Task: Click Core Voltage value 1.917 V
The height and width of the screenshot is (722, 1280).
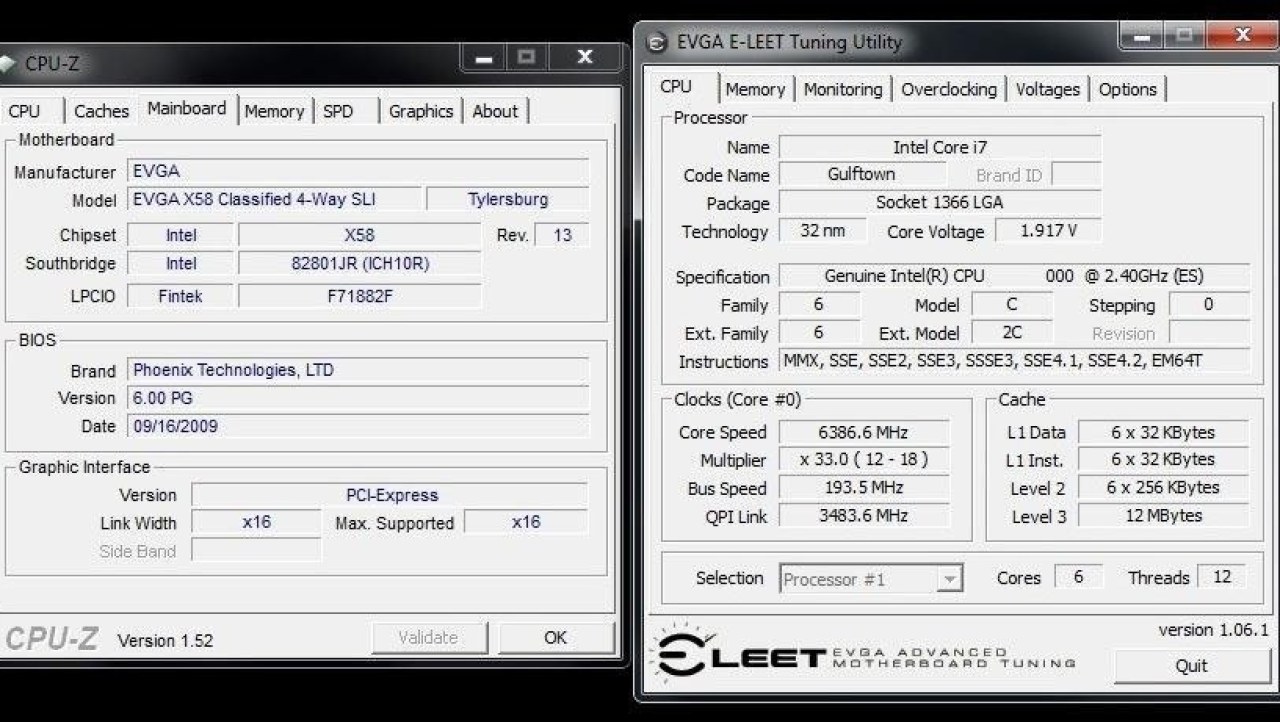Action: point(1048,231)
